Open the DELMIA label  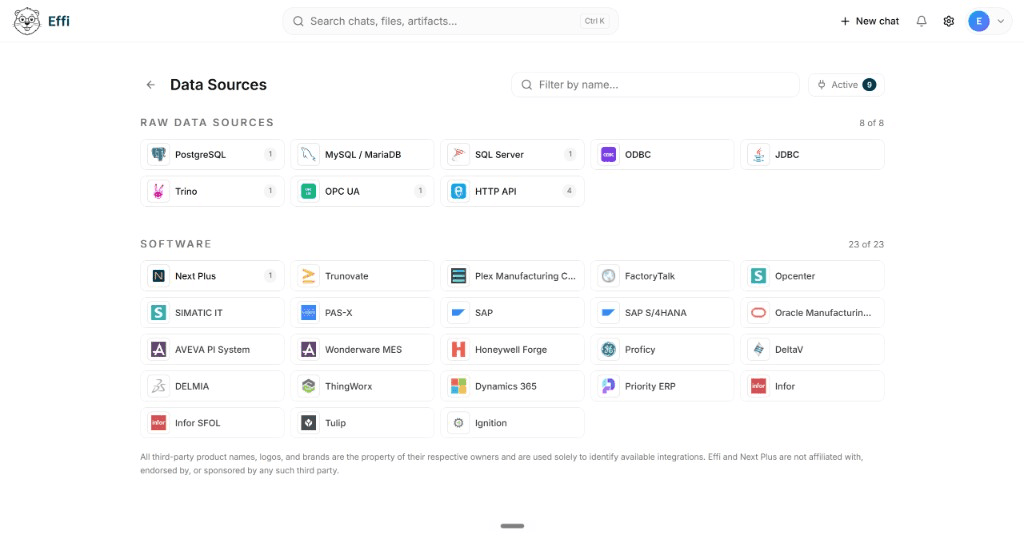192,387
